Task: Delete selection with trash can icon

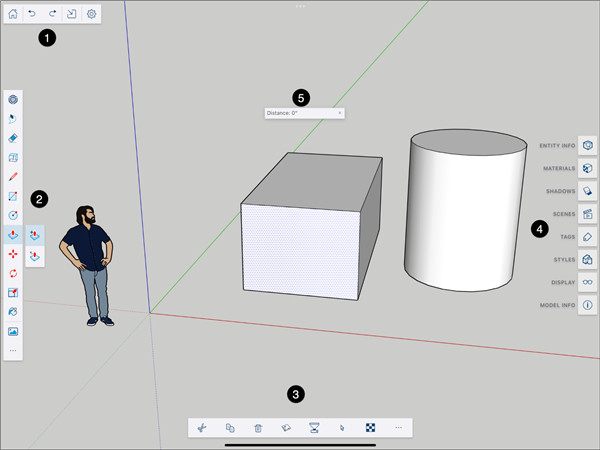Action: pyautogui.click(x=258, y=427)
